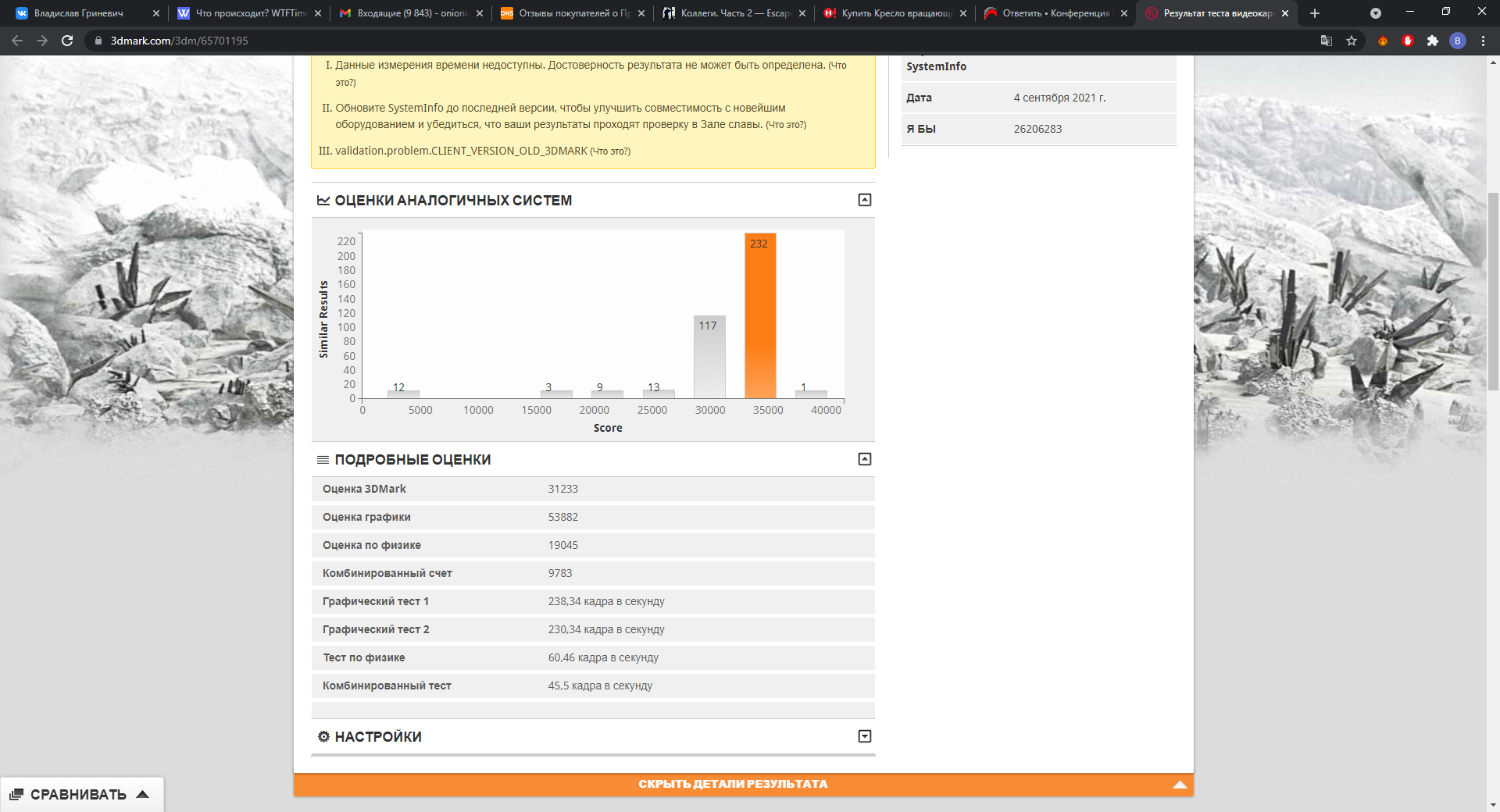The width and height of the screenshot is (1500, 812).
Task: Switch to the Коллеги. Часть 2 tab
Action: pyautogui.click(x=734, y=13)
